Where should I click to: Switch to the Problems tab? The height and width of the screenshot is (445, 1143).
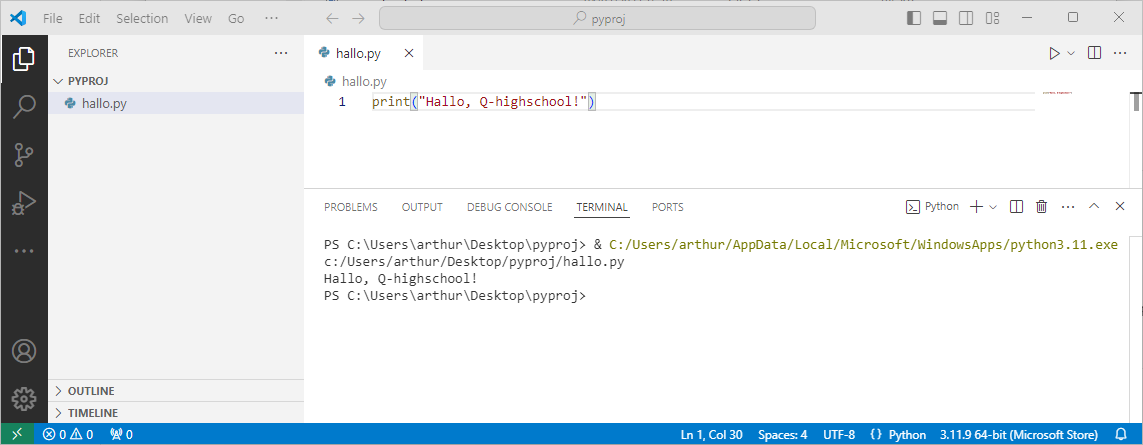pyautogui.click(x=351, y=207)
